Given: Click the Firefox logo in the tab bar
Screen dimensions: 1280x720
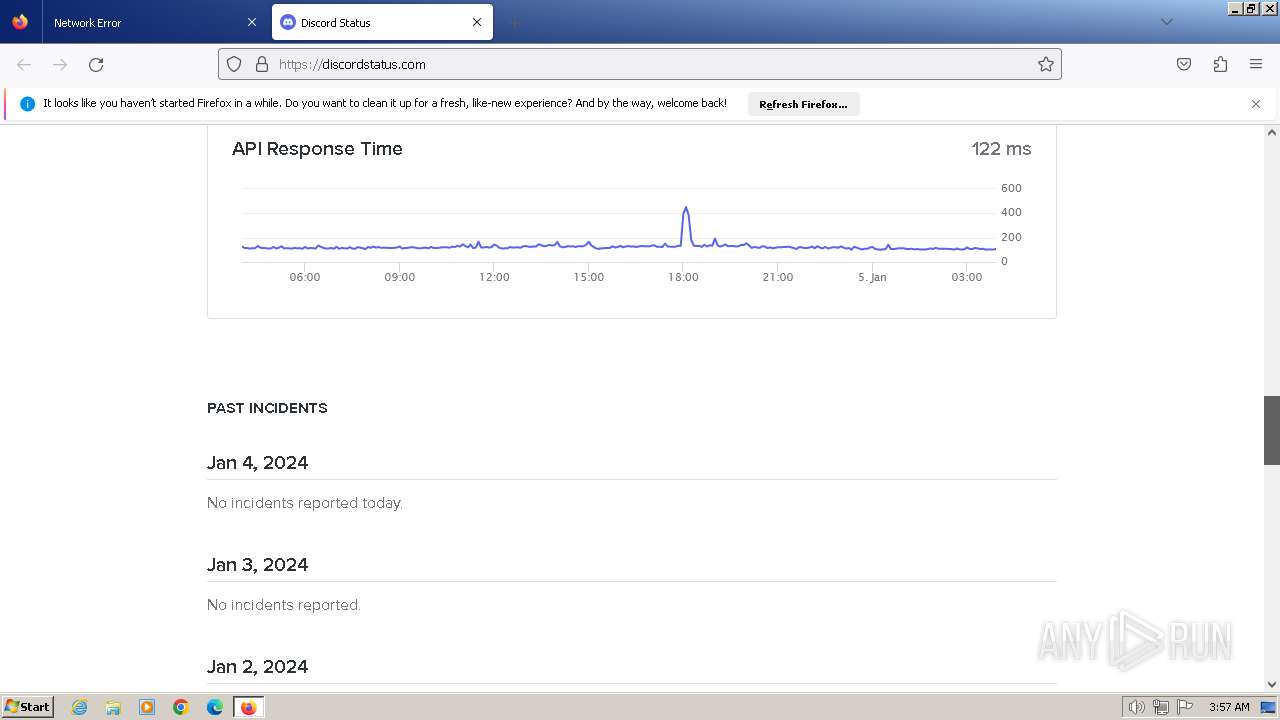Looking at the screenshot, I should (x=20, y=22).
